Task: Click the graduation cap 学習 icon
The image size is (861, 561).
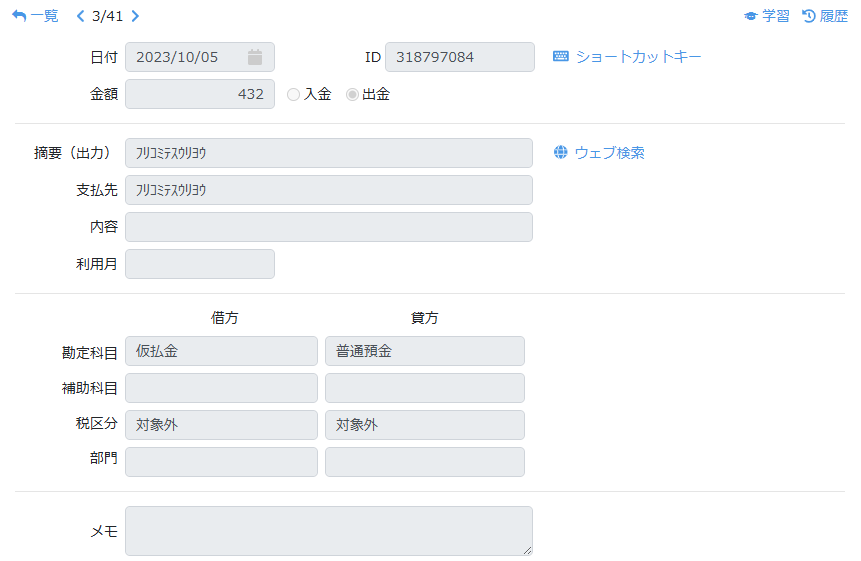Action: 751,16
